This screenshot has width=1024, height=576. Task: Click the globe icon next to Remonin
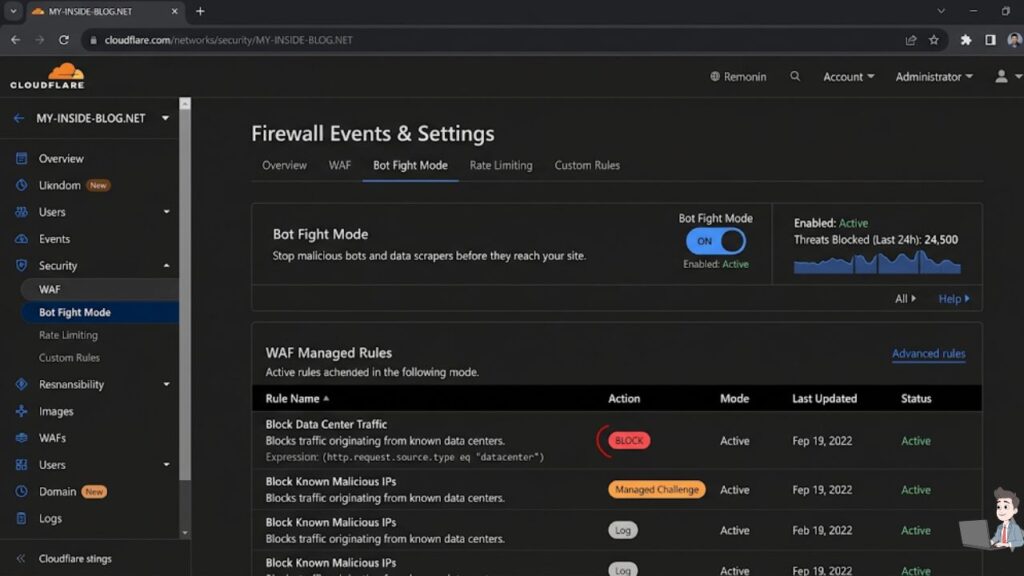715,76
